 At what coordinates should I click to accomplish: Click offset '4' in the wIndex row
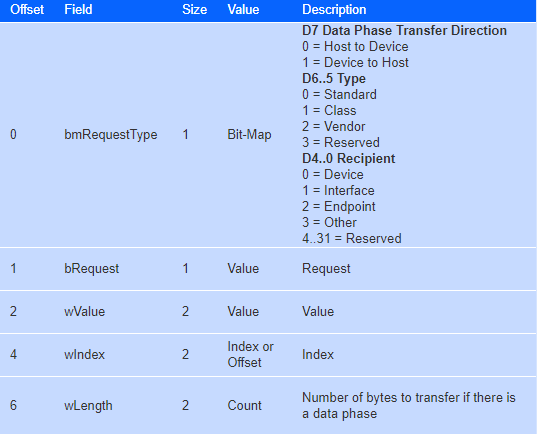13,354
